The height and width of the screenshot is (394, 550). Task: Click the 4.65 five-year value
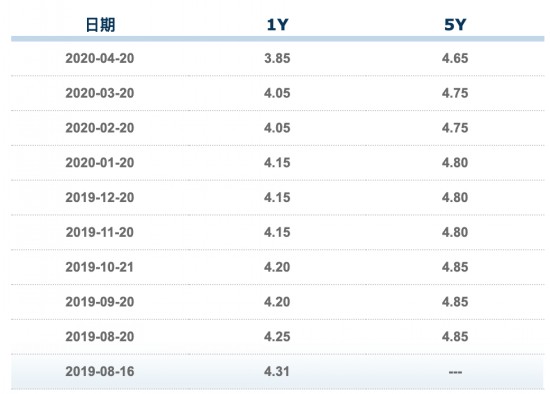tap(455, 58)
